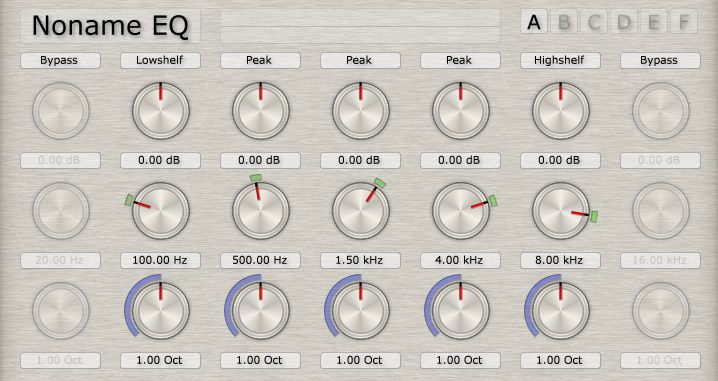
Task: Activate preset slot D
Action: click(624, 22)
